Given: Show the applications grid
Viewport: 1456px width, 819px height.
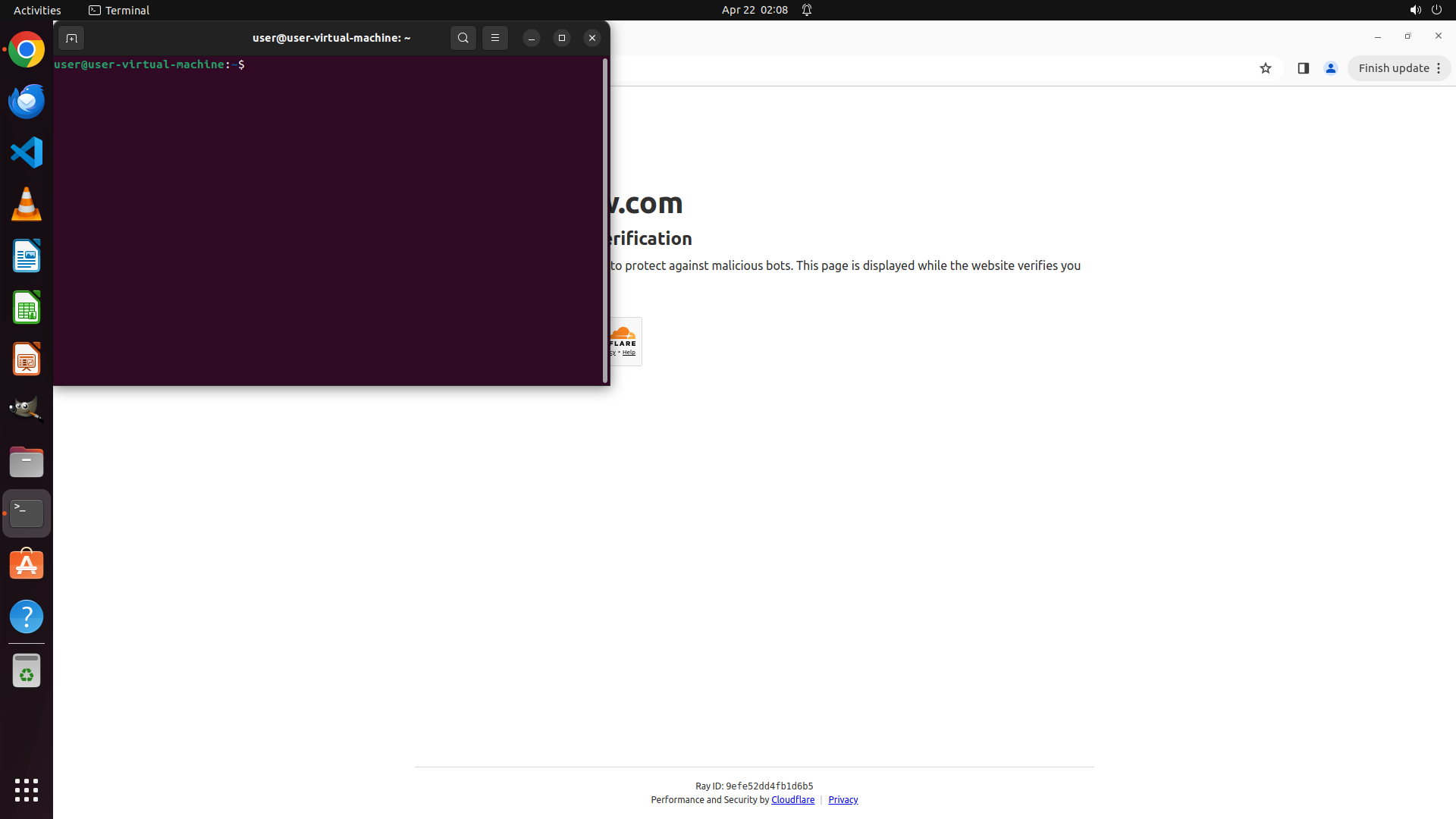Looking at the screenshot, I should tap(27, 789).
